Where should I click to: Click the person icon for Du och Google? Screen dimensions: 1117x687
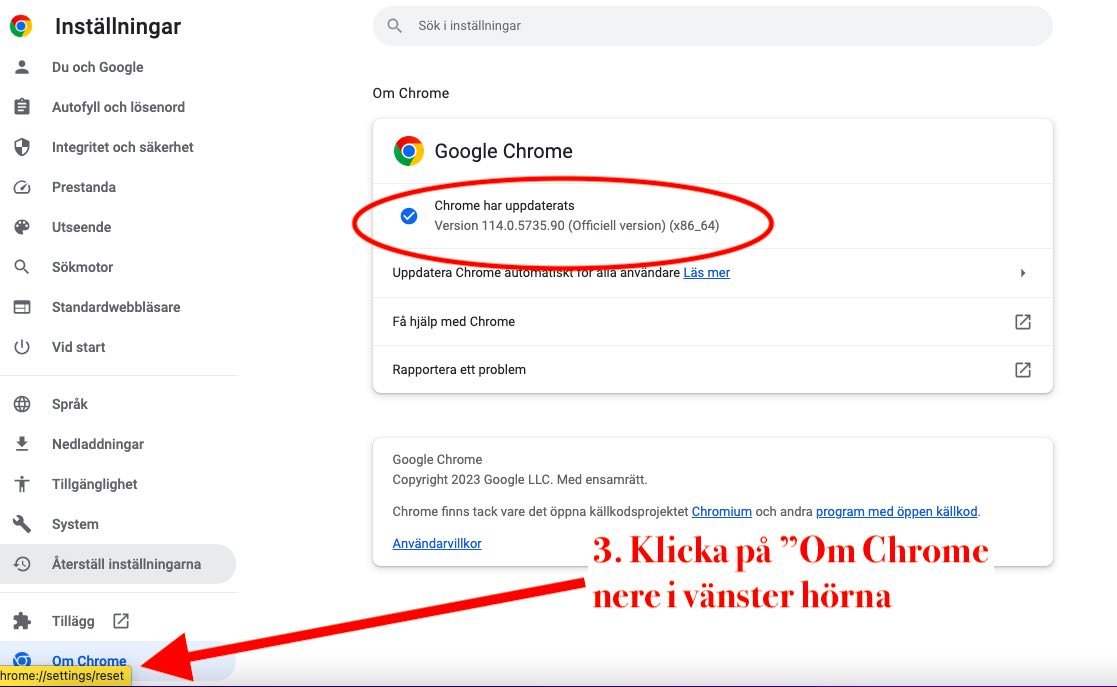[x=22, y=67]
